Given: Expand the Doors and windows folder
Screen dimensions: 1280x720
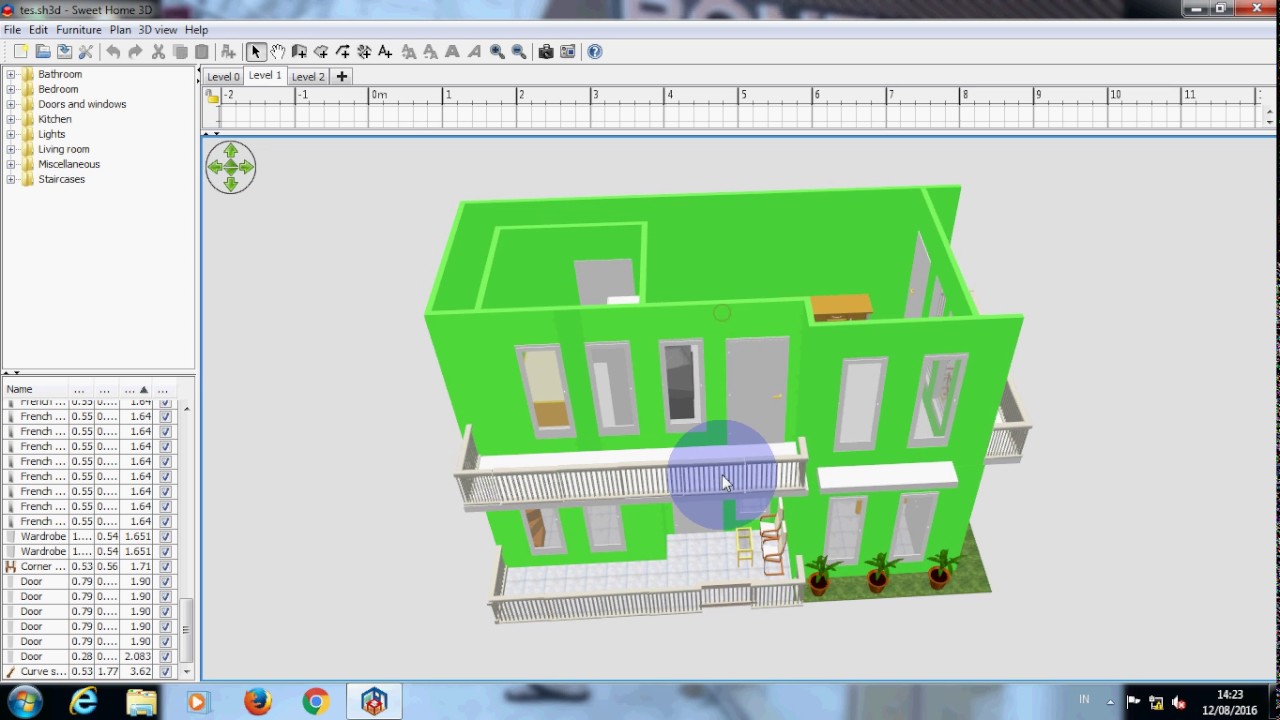Looking at the screenshot, I should [11, 104].
